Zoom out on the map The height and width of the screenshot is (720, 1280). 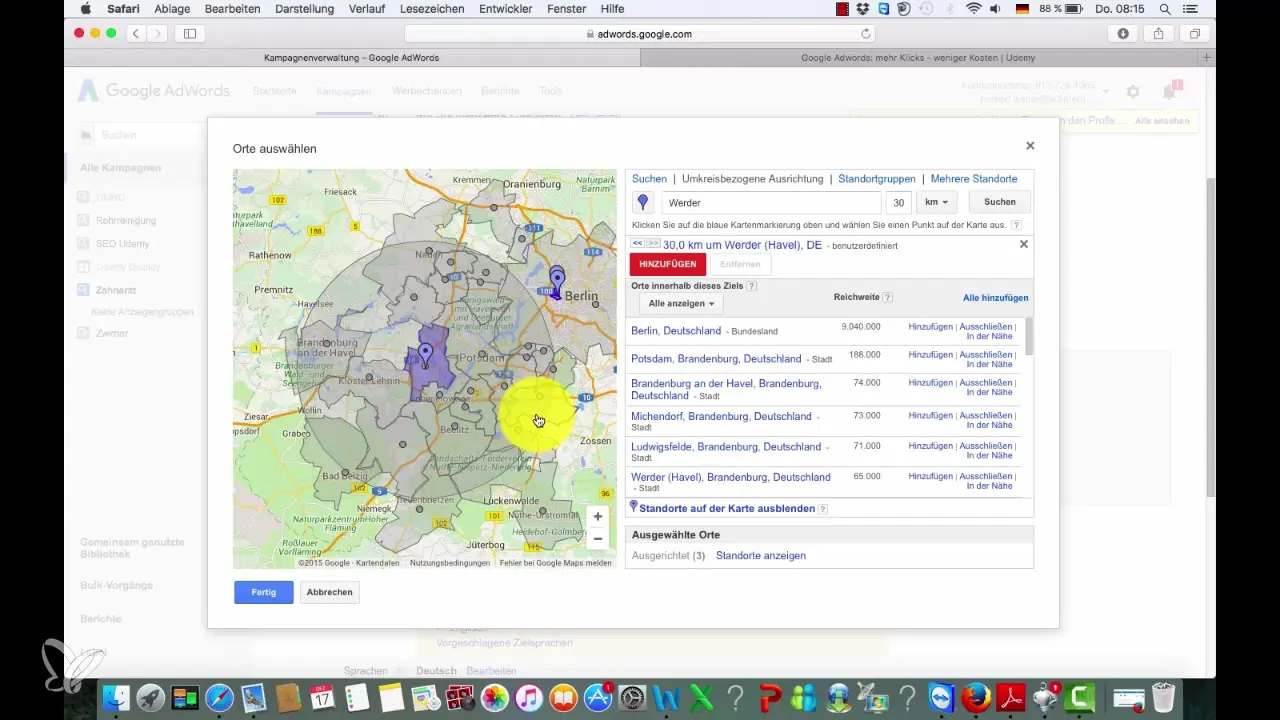[598, 539]
